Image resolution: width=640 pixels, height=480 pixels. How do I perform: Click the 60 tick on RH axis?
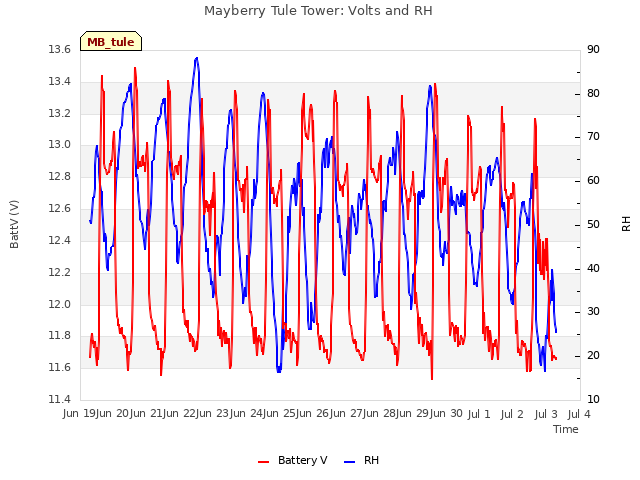click(593, 181)
